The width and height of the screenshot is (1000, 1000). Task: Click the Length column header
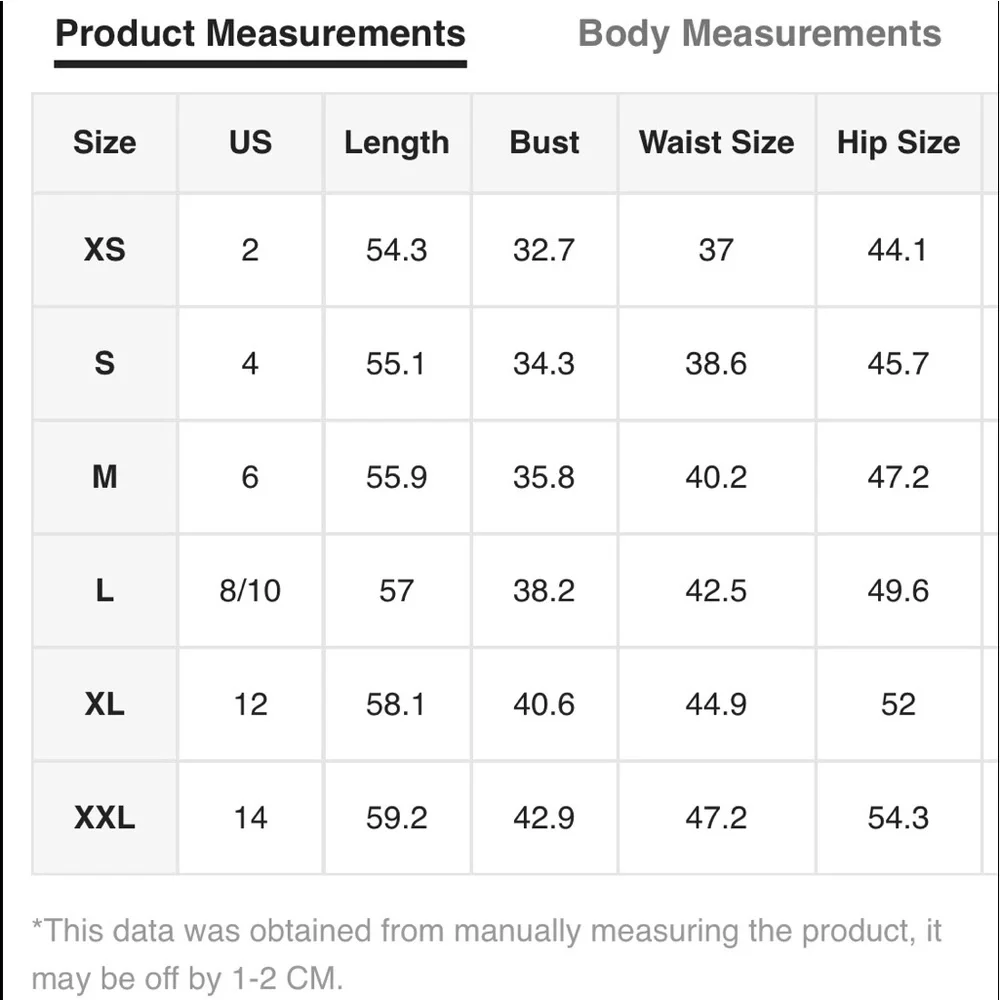click(x=396, y=143)
